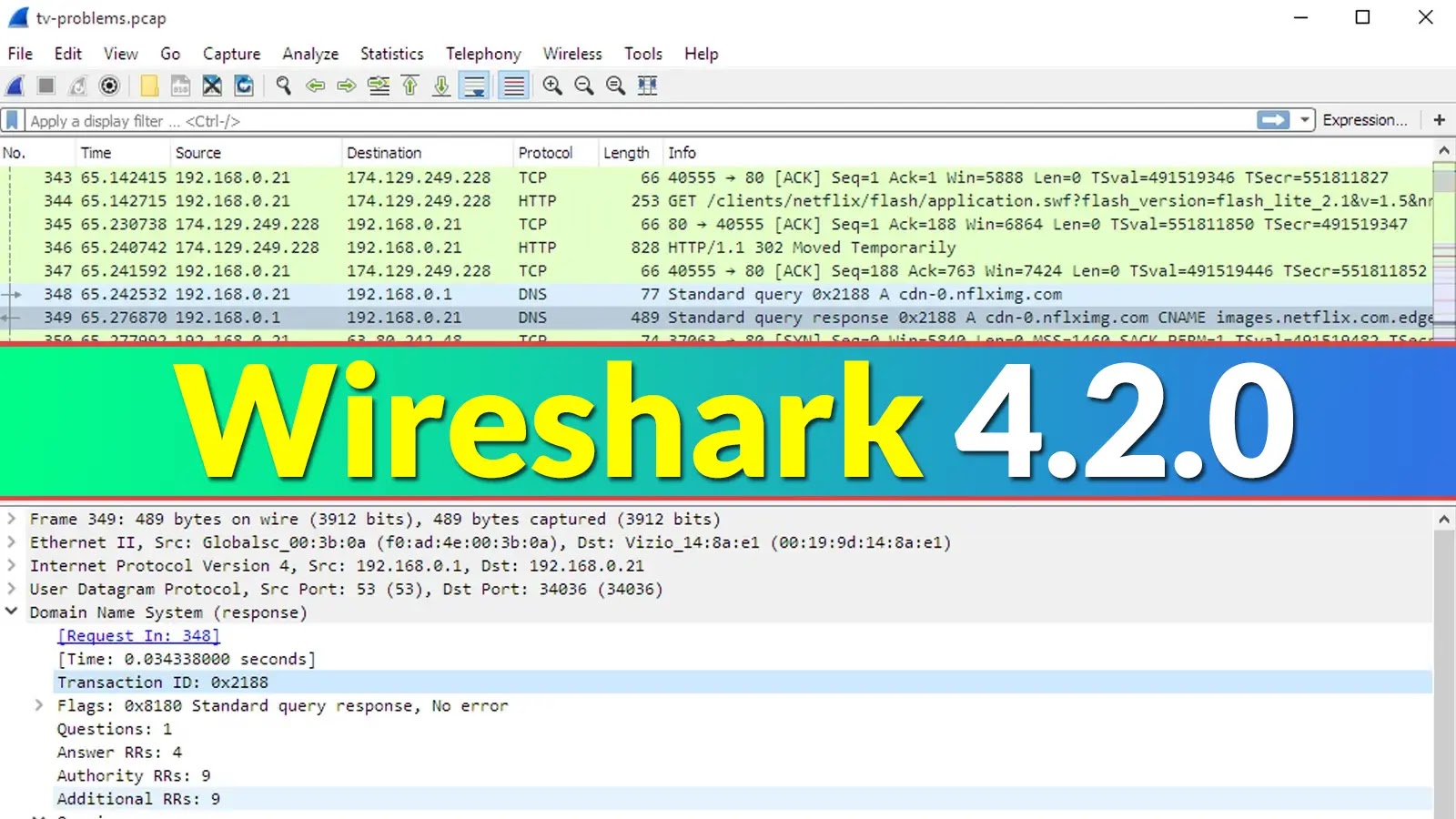Find a packet with the magnifier icon
Screen dimensions: 1456x819
coord(284,86)
